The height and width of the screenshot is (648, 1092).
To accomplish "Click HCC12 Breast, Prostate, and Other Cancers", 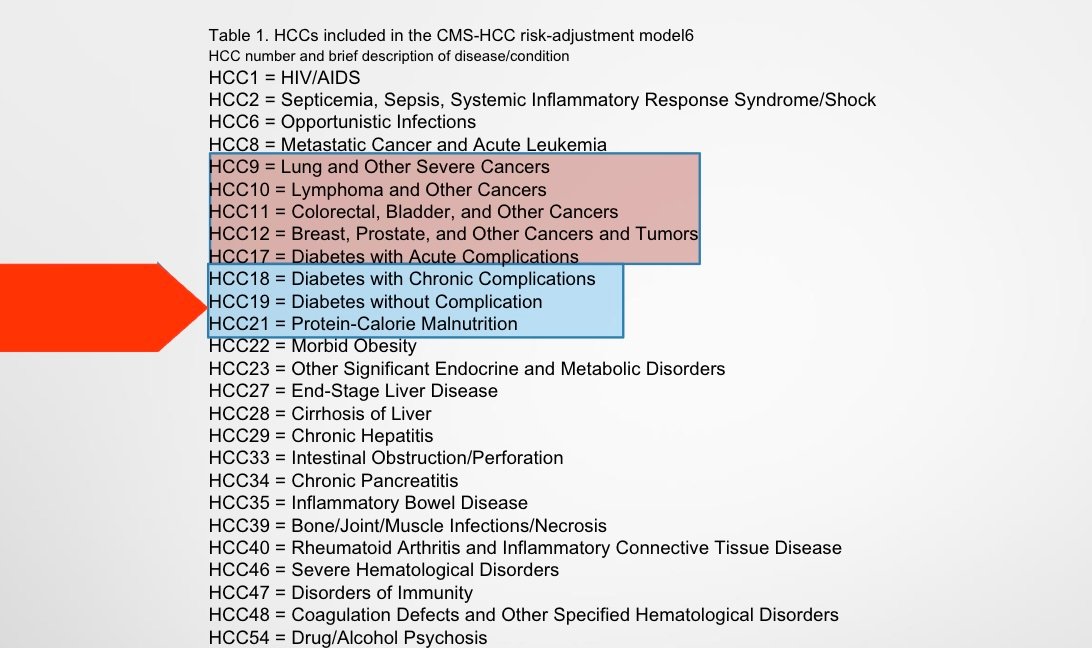I will [x=453, y=234].
